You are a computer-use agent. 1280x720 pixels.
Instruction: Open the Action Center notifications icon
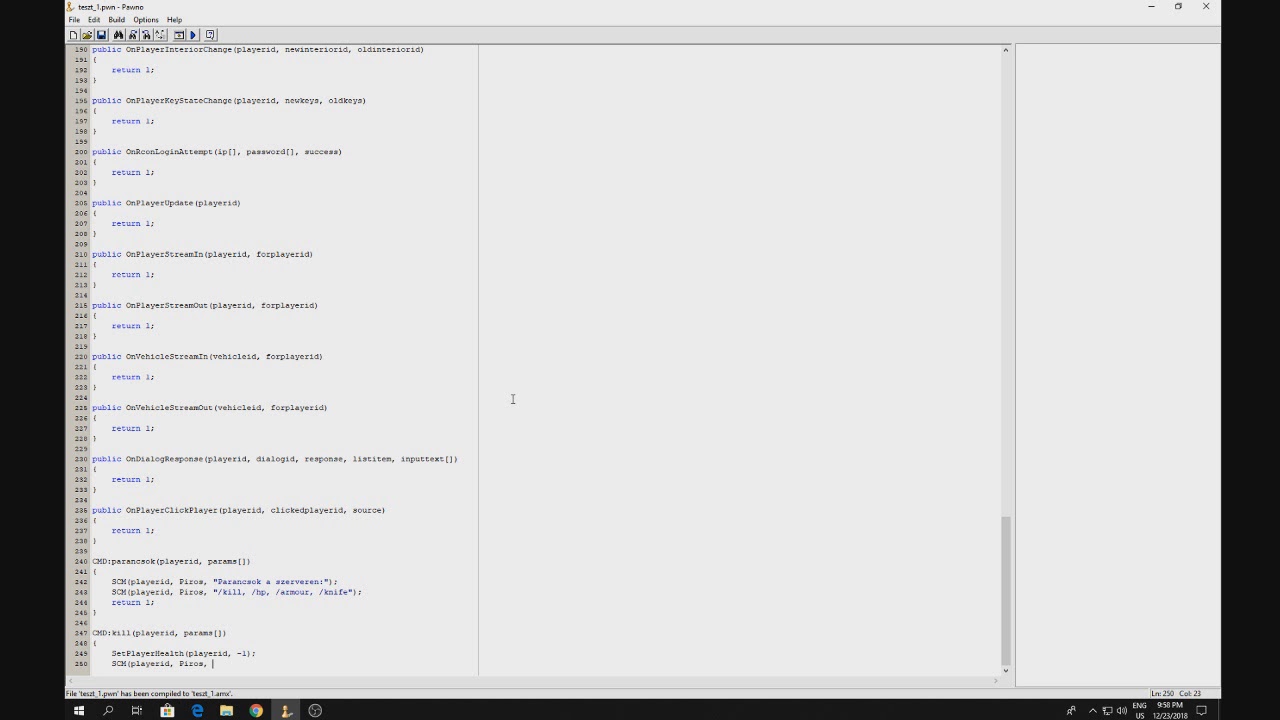1202,711
